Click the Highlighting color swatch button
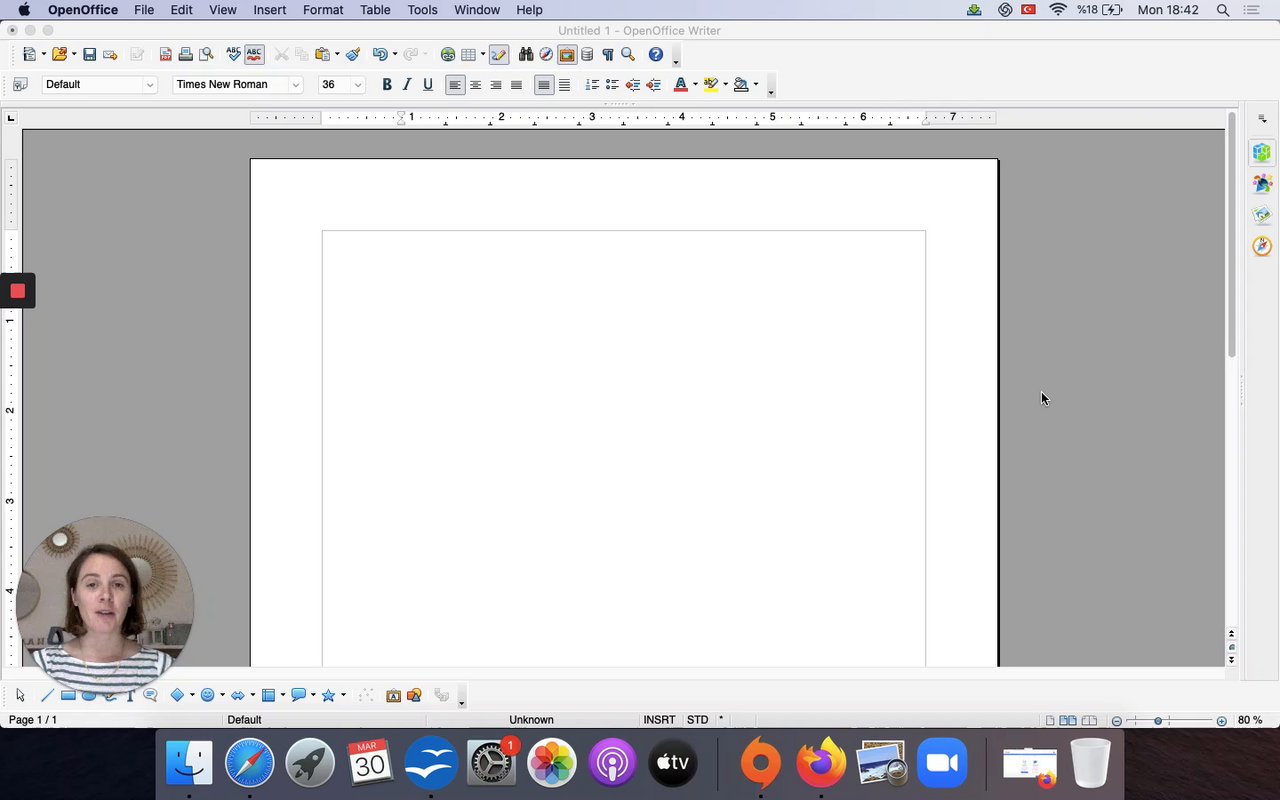Viewport: 1280px width, 800px height. coord(711,85)
